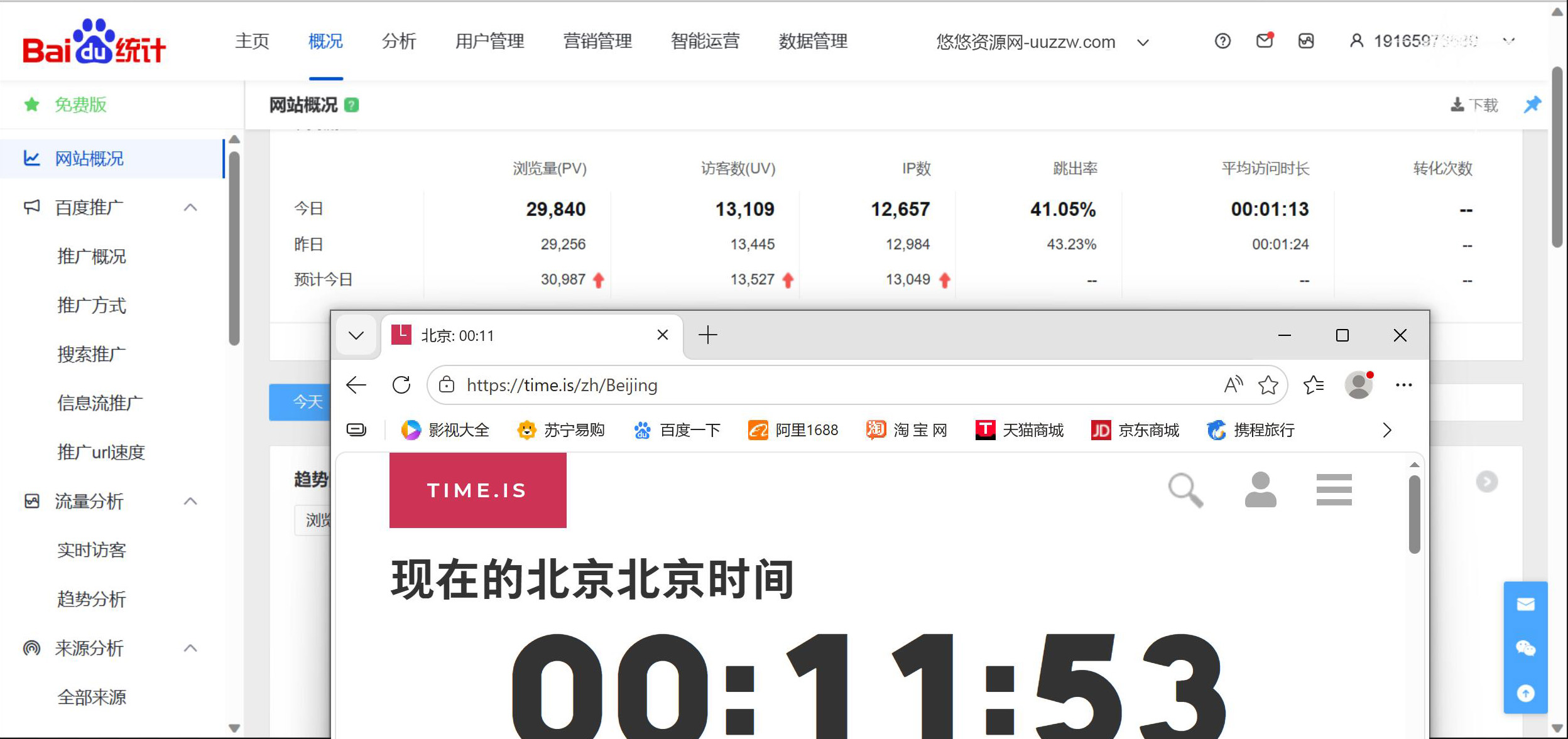Switch to the 分析 top navigation tab
Image resolution: width=1568 pixels, height=739 pixels.
(x=398, y=41)
